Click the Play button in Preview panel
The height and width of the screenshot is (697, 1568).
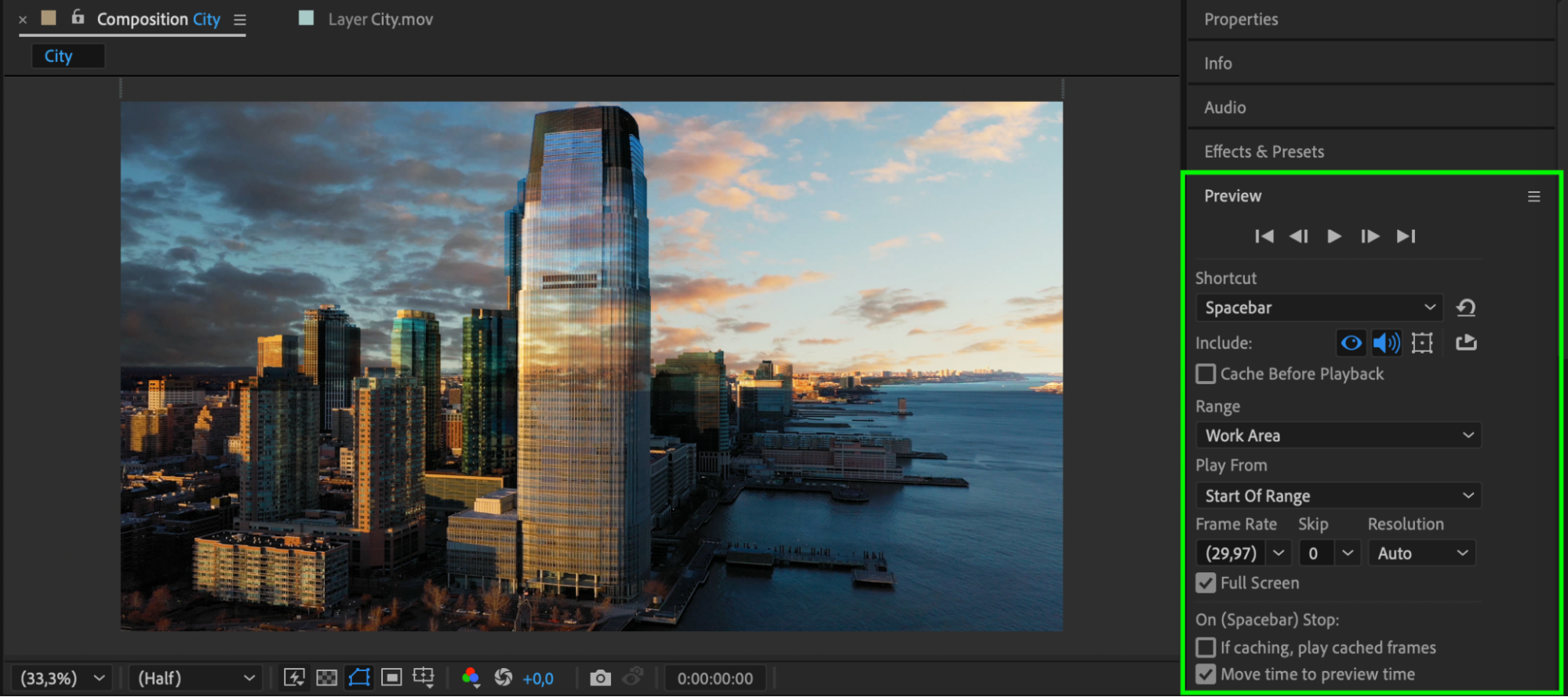click(x=1333, y=236)
